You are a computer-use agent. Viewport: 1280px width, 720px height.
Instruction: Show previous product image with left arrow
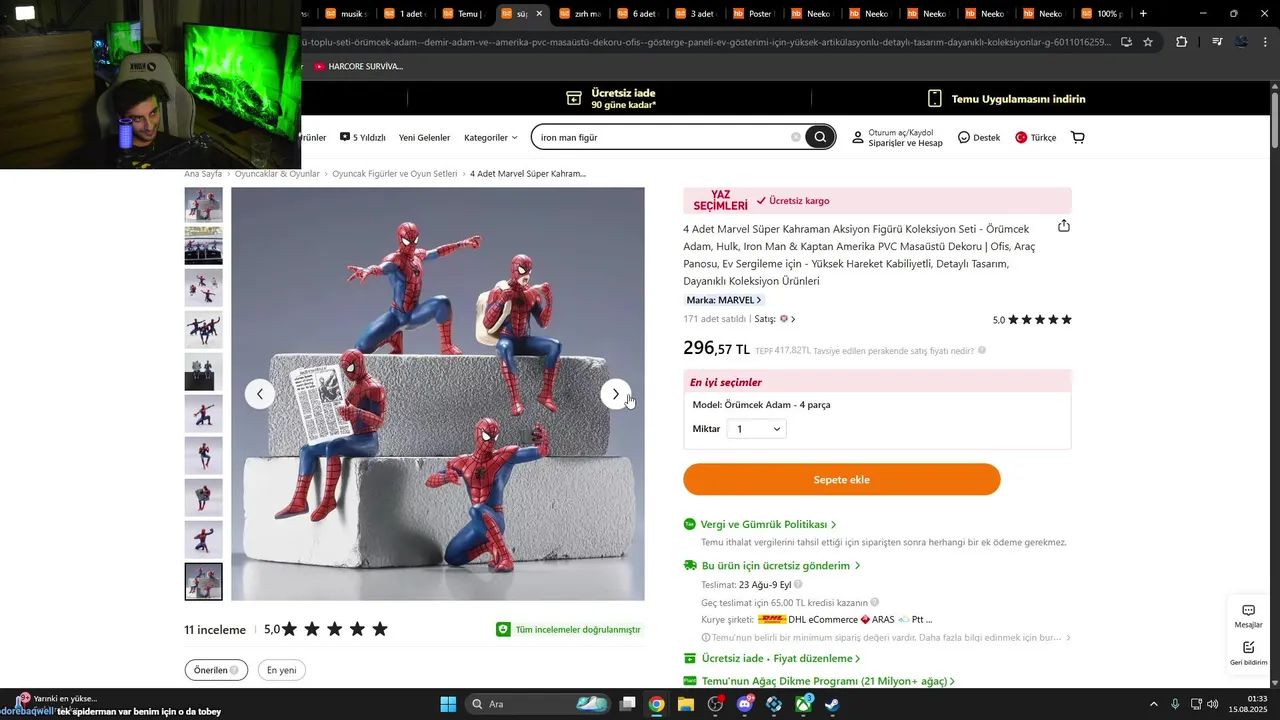point(260,394)
